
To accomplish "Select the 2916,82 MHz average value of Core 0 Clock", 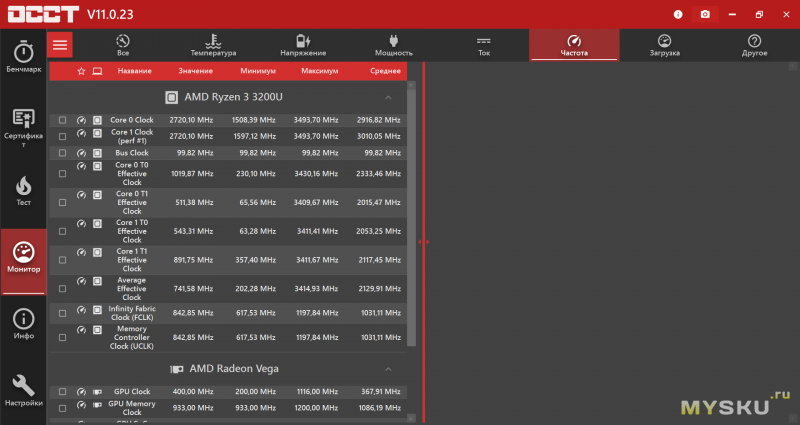I will click(378, 120).
